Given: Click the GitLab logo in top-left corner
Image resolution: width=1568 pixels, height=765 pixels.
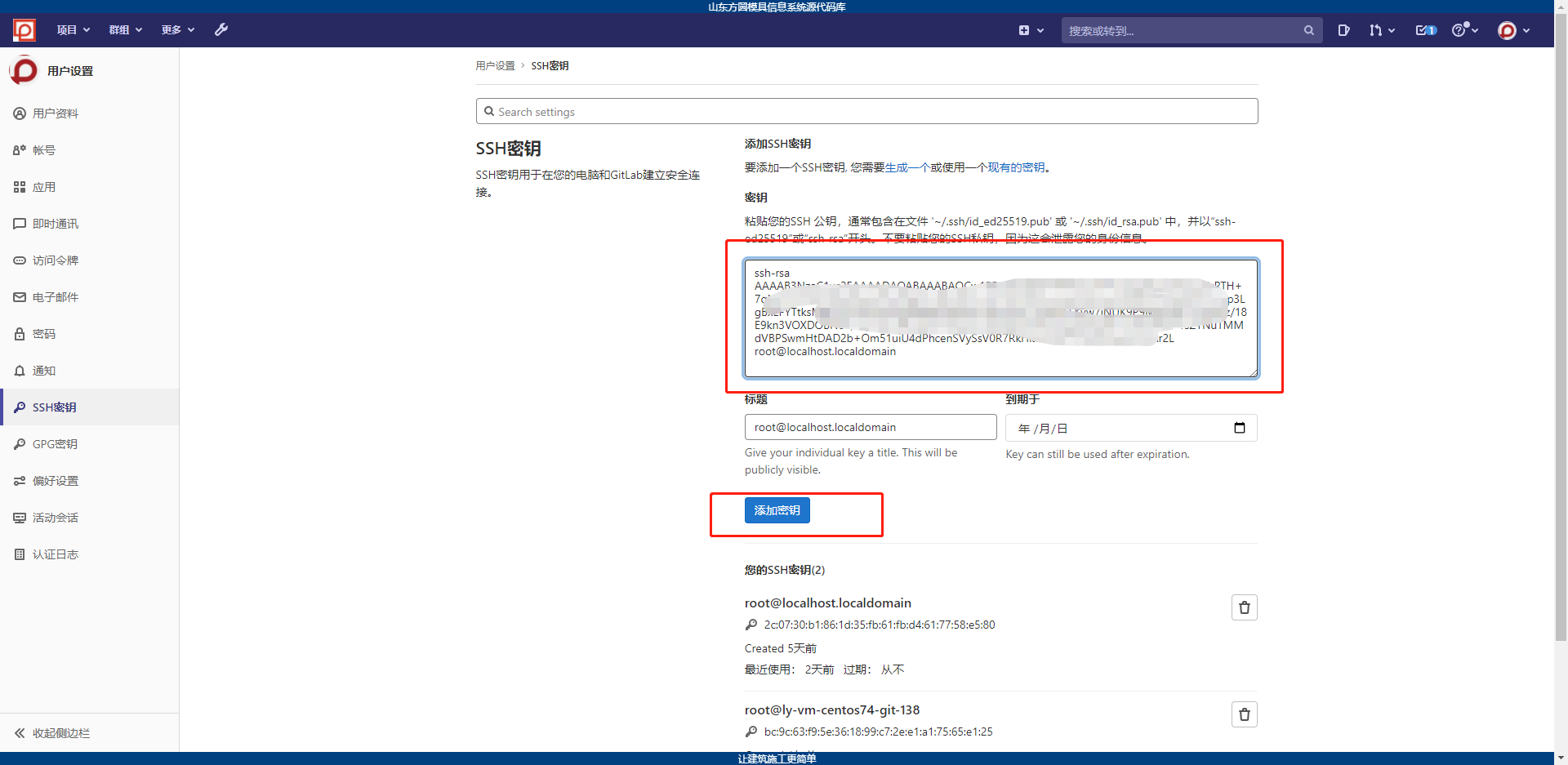Looking at the screenshot, I should [24, 30].
